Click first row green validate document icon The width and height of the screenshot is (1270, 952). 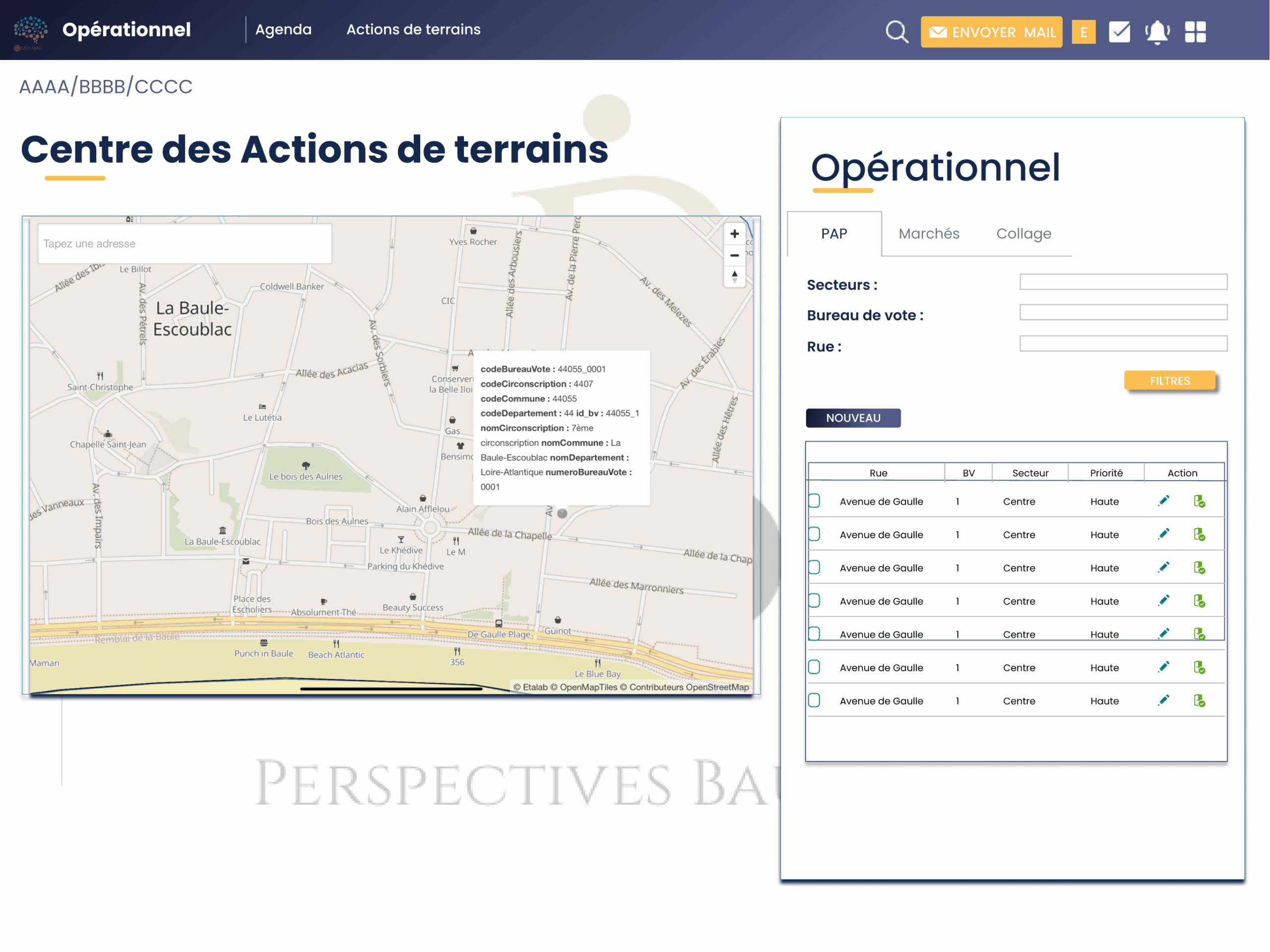click(x=1200, y=501)
